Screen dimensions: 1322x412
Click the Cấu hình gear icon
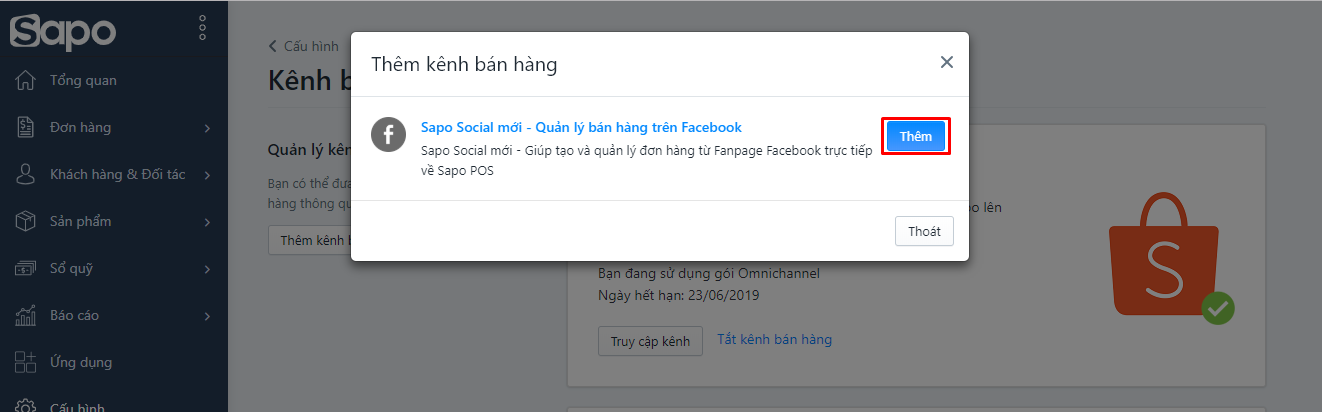pyautogui.click(x=26, y=405)
